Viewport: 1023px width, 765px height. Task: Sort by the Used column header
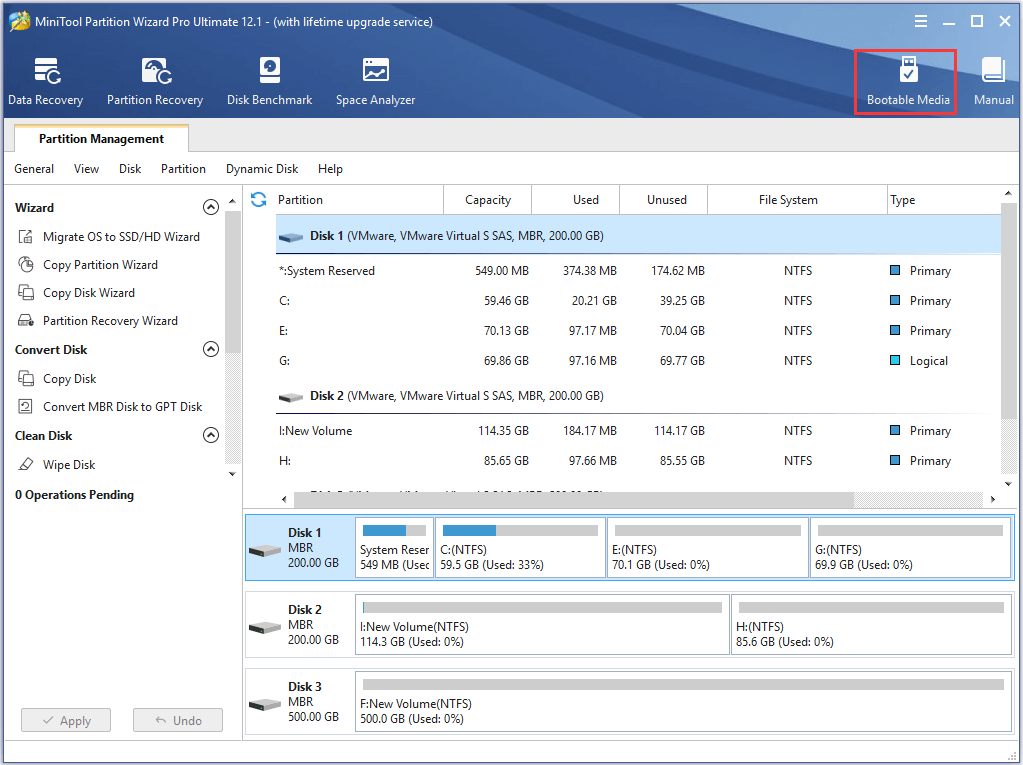click(x=575, y=200)
